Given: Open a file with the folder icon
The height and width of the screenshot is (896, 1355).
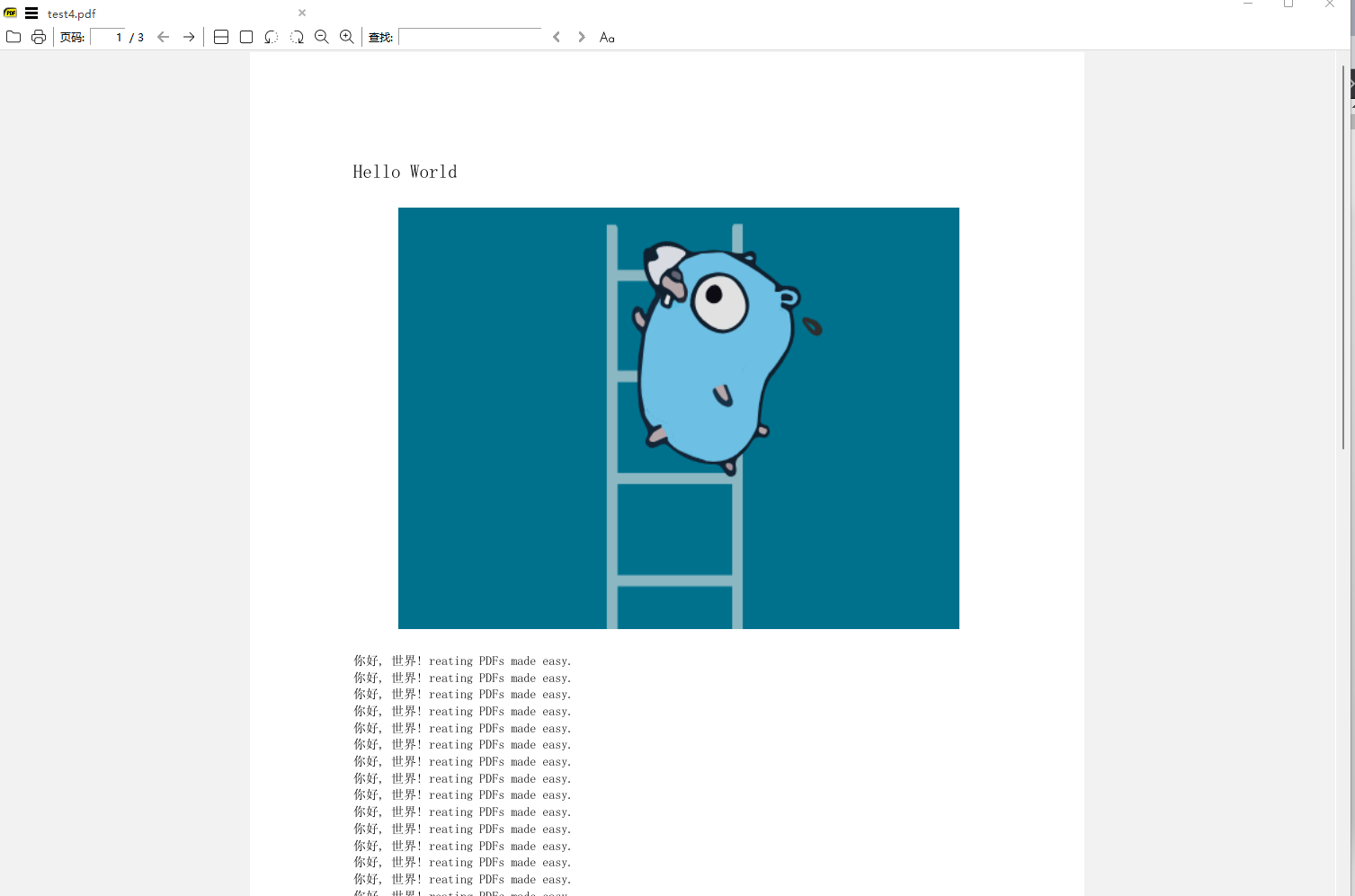Looking at the screenshot, I should (13, 37).
